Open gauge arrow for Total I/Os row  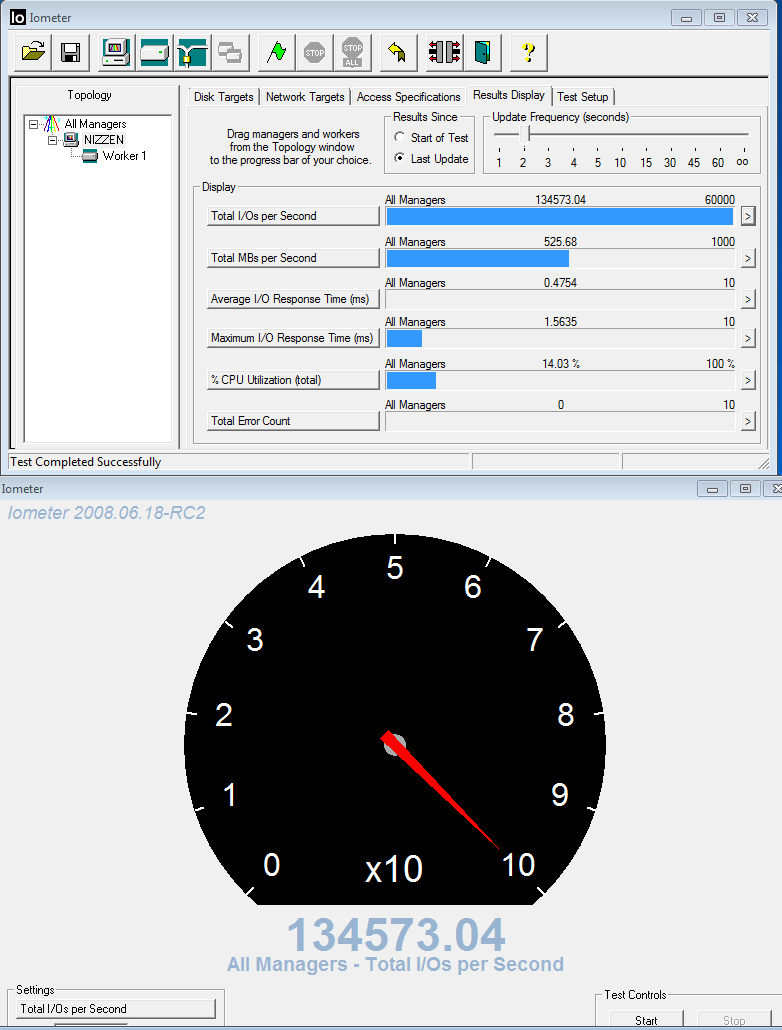pyautogui.click(x=748, y=216)
